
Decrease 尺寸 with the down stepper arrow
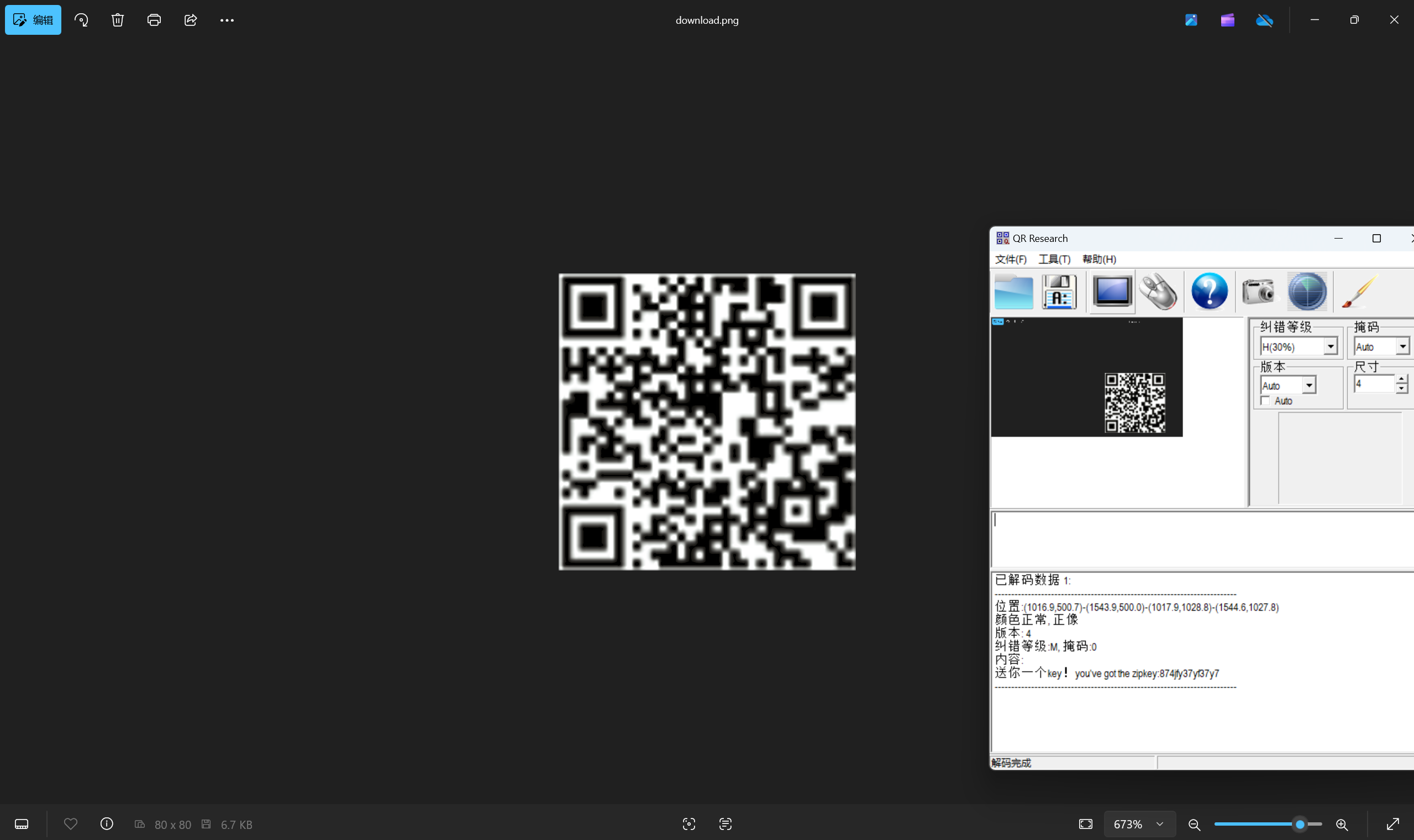1401,388
